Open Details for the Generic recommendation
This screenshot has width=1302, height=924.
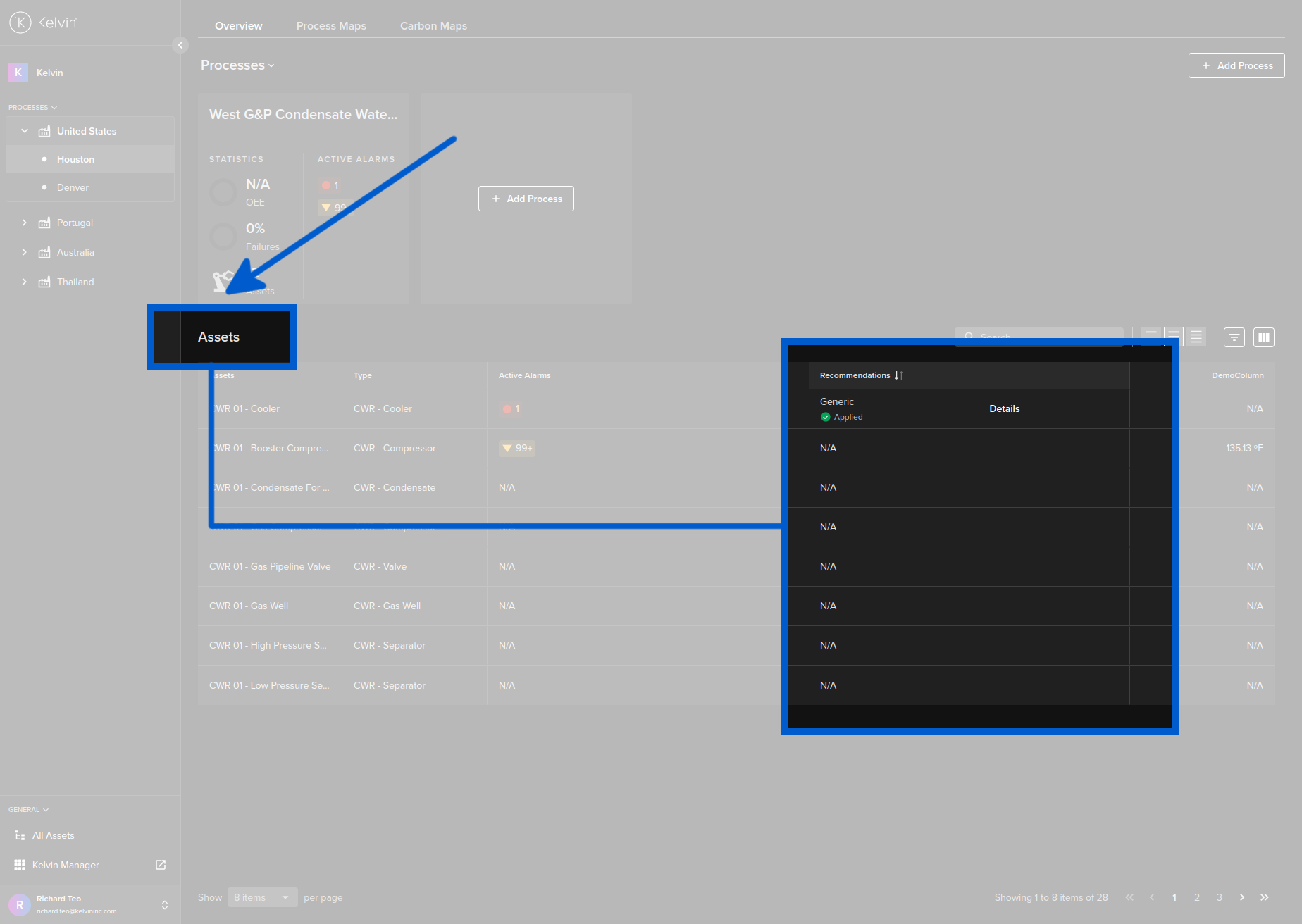click(x=1004, y=408)
